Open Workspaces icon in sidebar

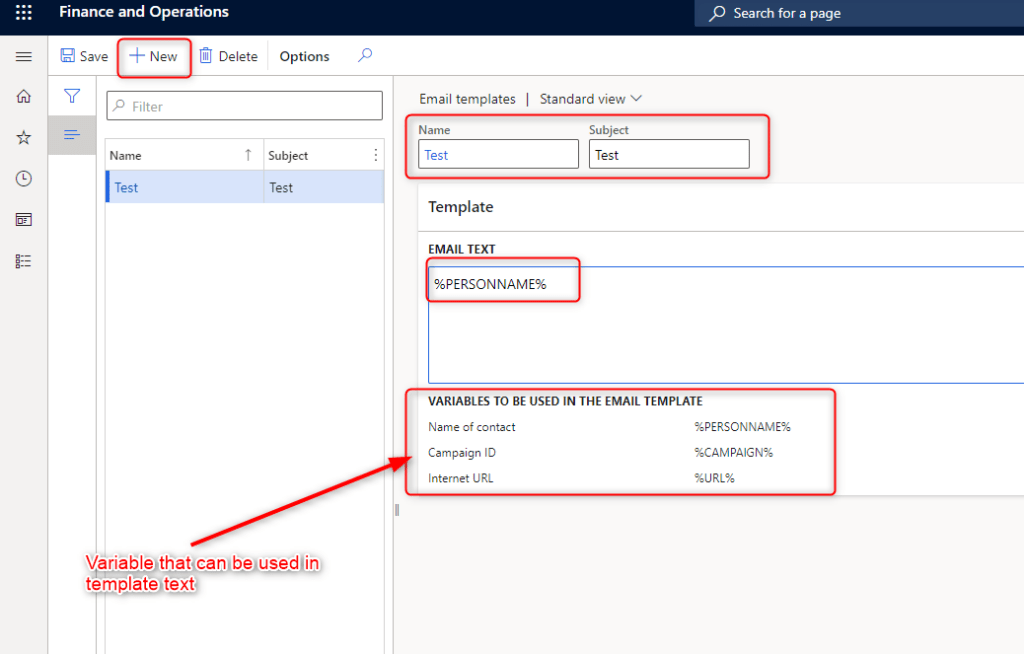coord(24,220)
